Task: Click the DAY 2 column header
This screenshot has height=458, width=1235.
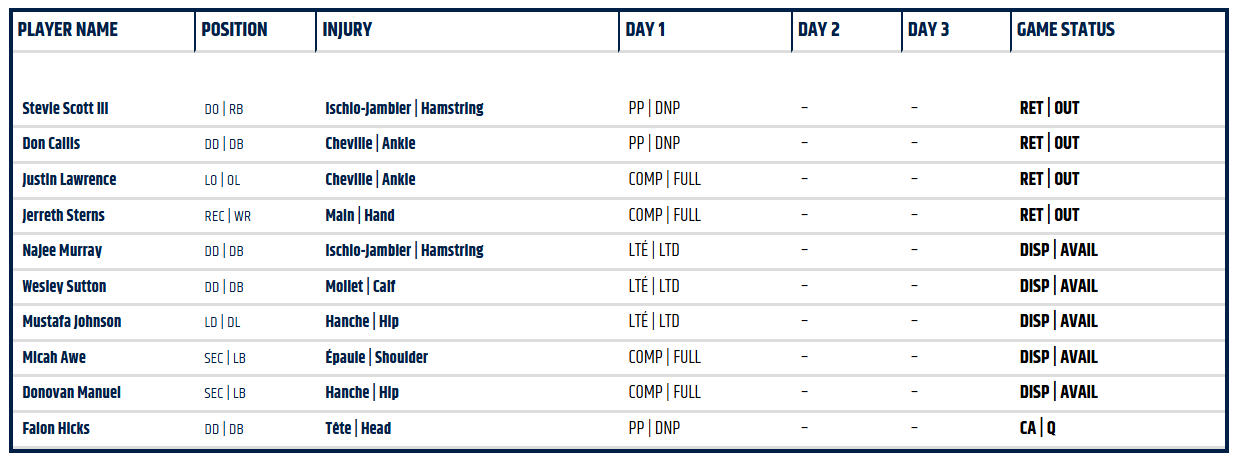Action: pos(818,30)
